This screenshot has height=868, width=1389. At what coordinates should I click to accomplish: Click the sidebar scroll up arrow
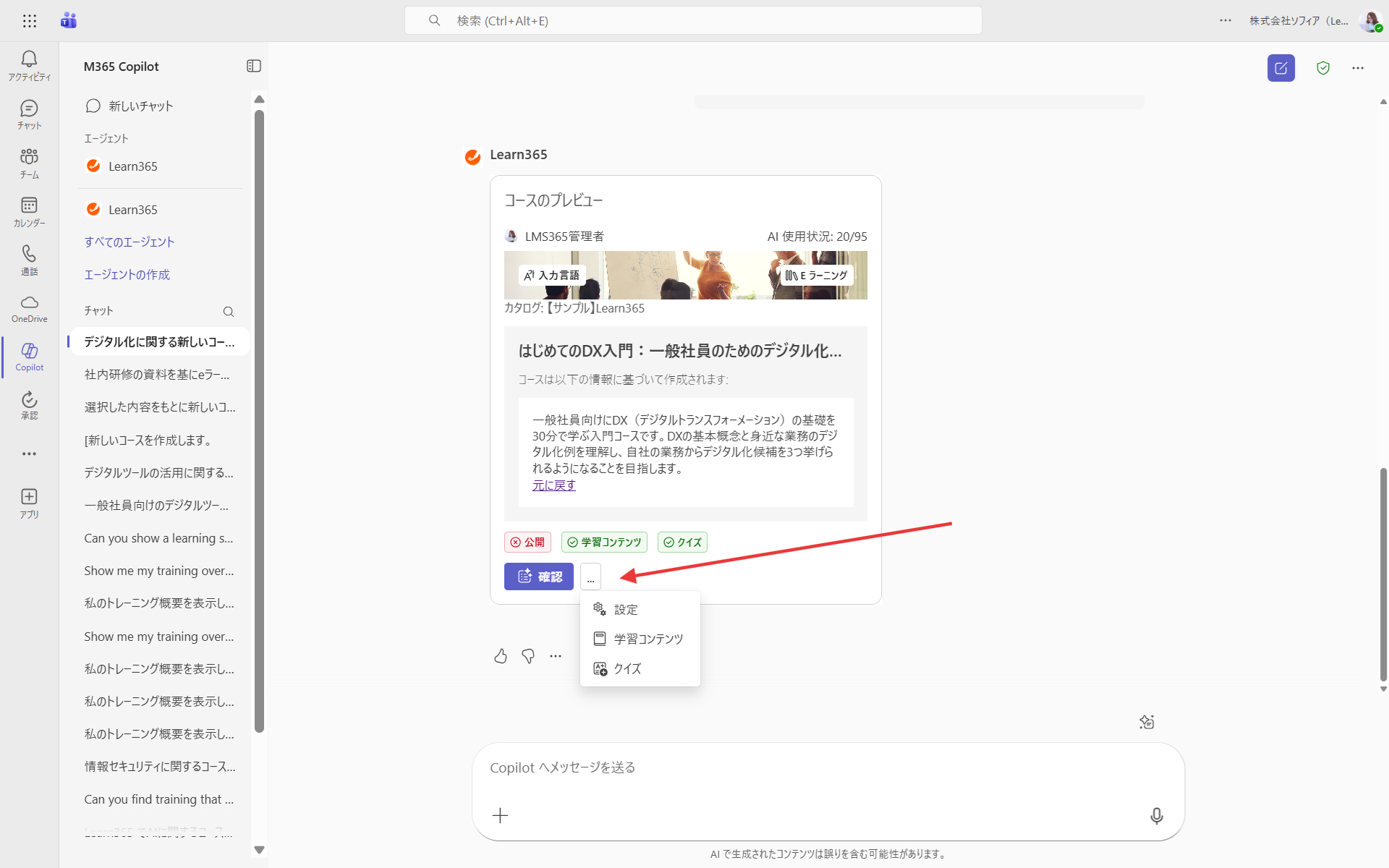coord(260,100)
